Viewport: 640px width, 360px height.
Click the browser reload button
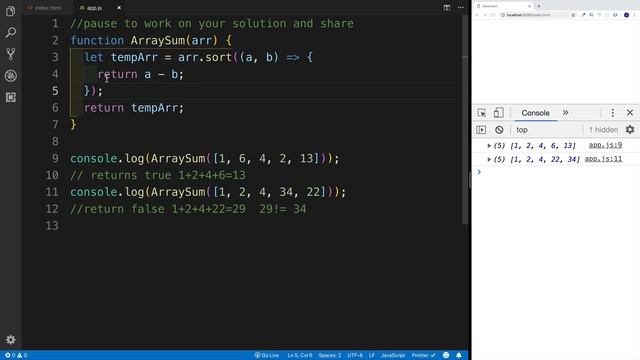coord(493,15)
